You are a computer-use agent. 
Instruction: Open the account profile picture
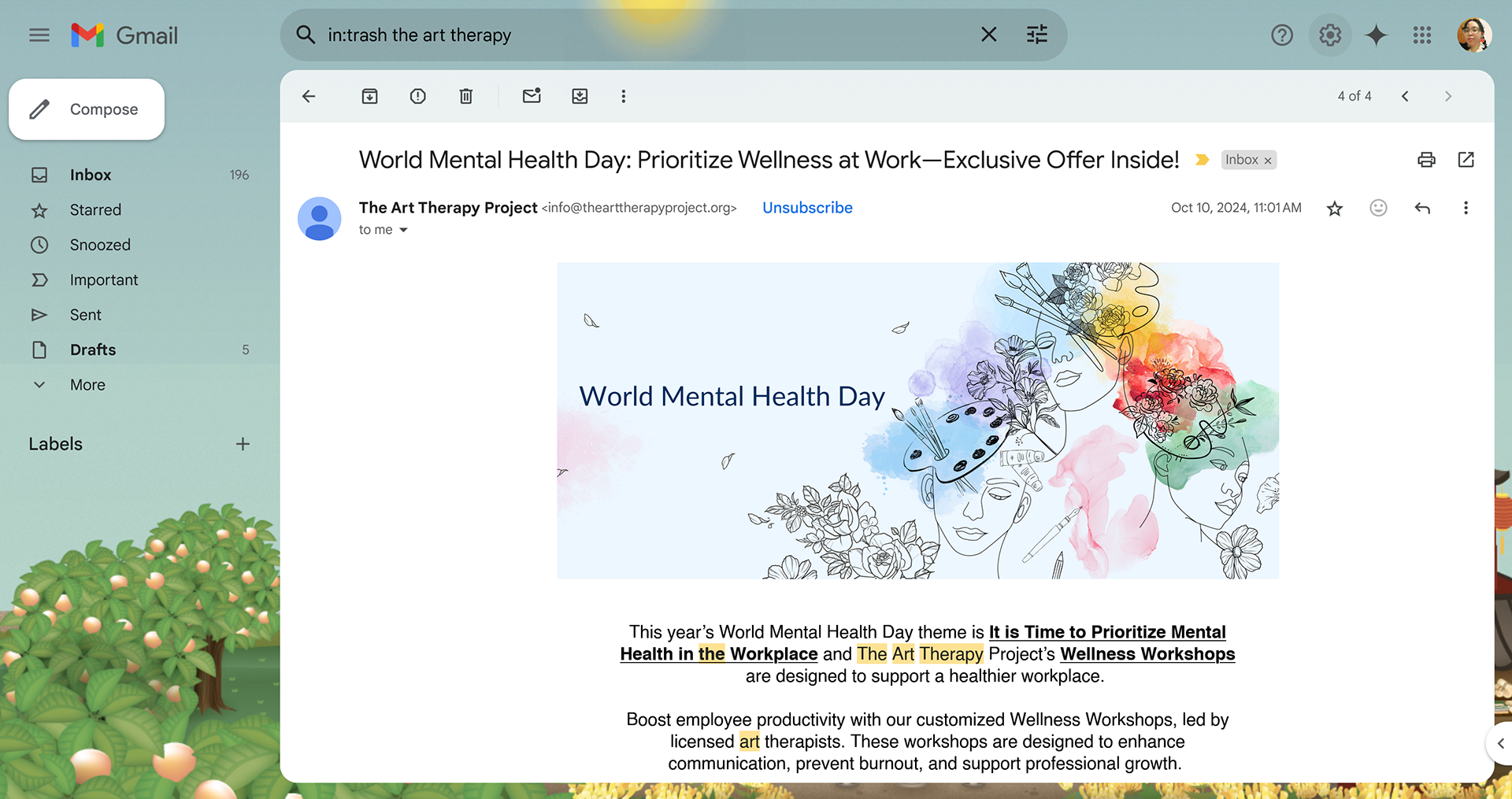[1474, 35]
